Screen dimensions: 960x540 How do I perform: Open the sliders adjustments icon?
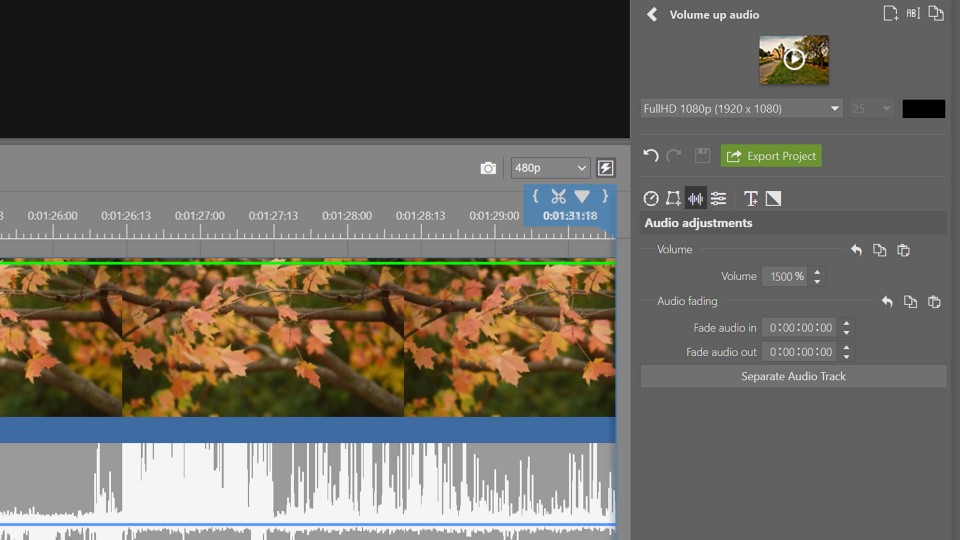click(718, 199)
